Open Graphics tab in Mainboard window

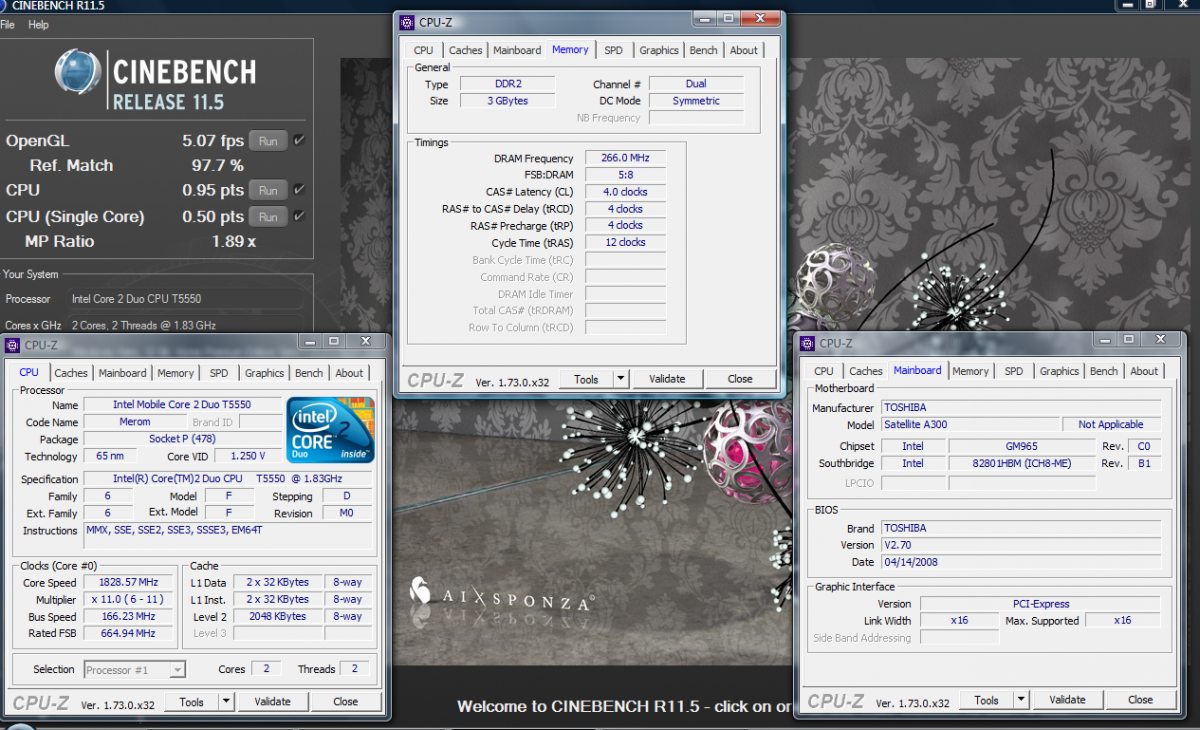(x=1059, y=371)
